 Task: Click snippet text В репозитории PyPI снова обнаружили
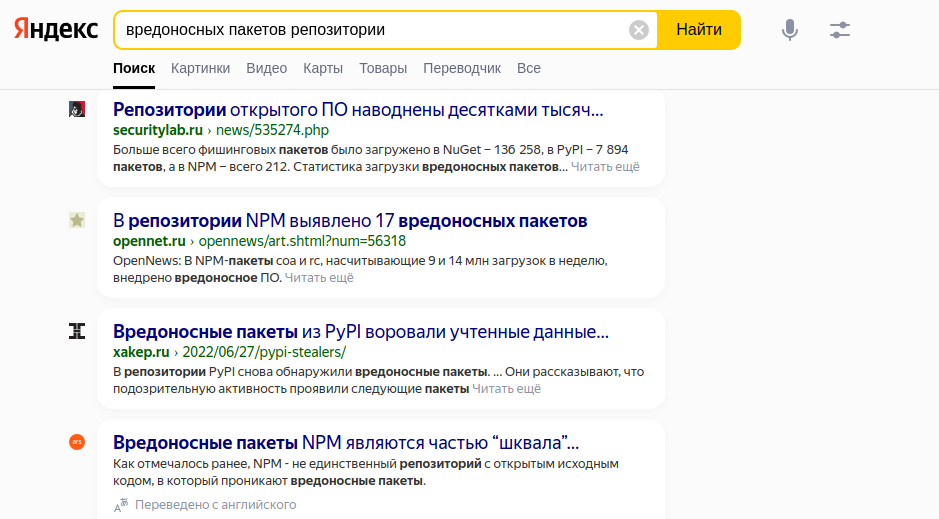(232, 372)
